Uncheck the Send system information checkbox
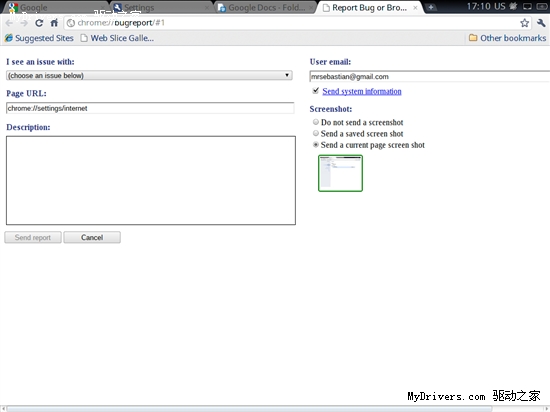Screen dimensions: 550x412 coord(316,91)
